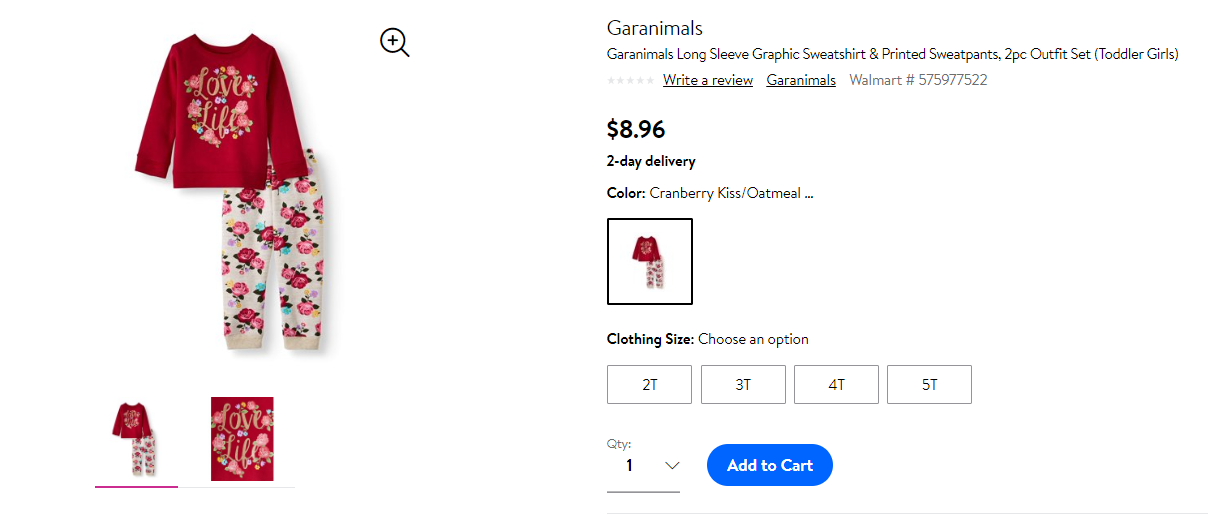Click the $8.96 price text
The height and width of the screenshot is (516, 1208).
click(x=636, y=129)
